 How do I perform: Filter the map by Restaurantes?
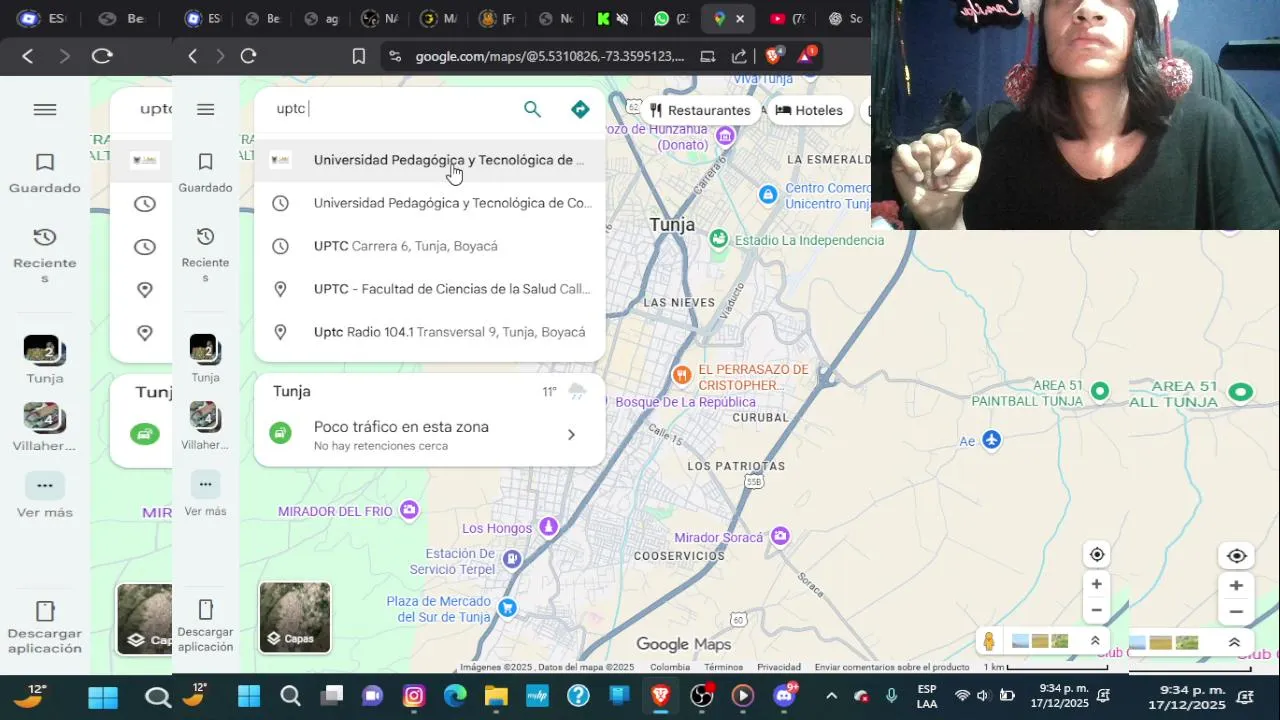click(700, 110)
